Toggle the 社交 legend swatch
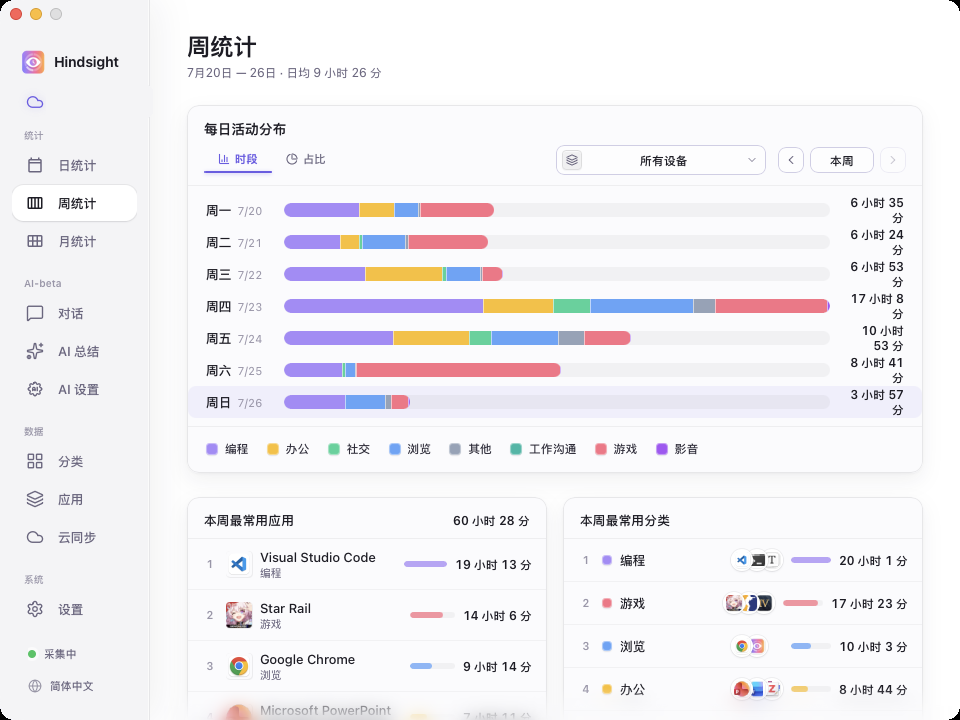960x720 pixels. pyautogui.click(x=334, y=449)
